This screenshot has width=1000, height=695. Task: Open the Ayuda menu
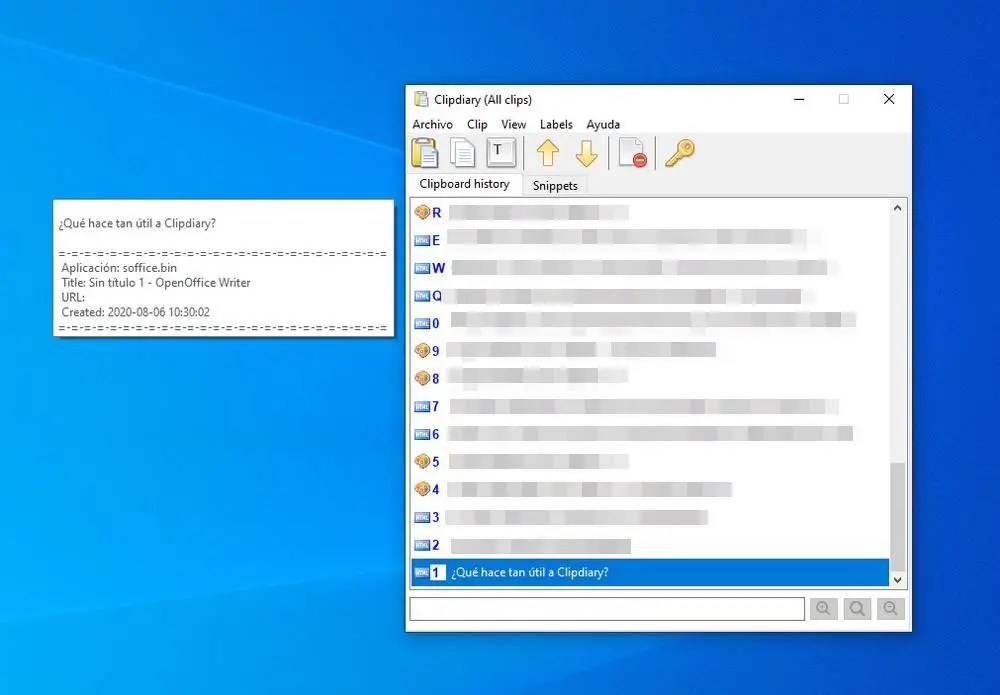(x=603, y=124)
